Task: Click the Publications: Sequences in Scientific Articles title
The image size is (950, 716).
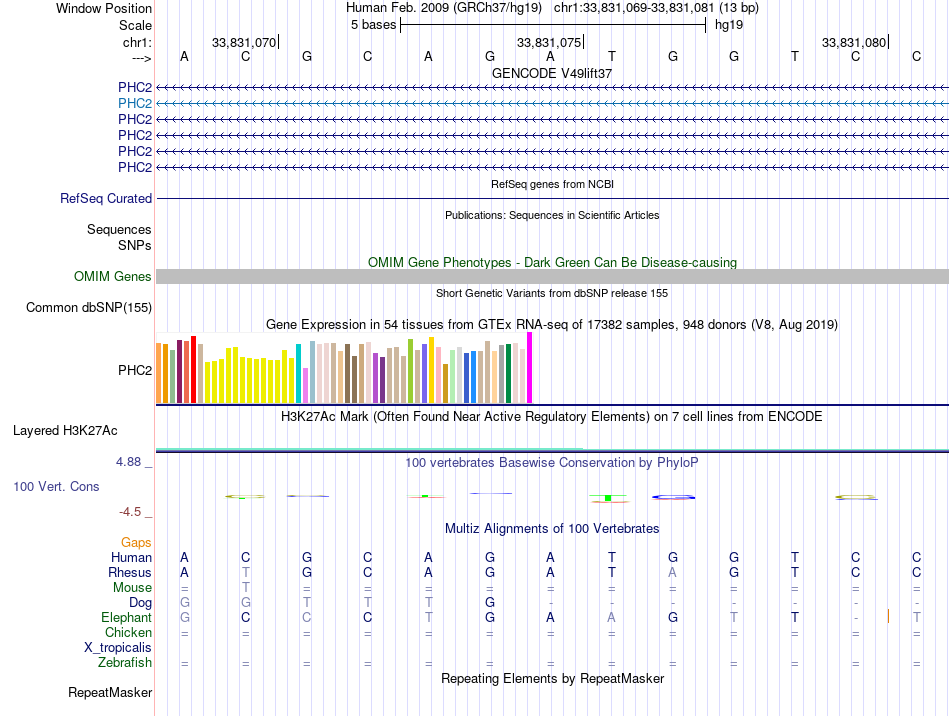Action: click(552, 215)
